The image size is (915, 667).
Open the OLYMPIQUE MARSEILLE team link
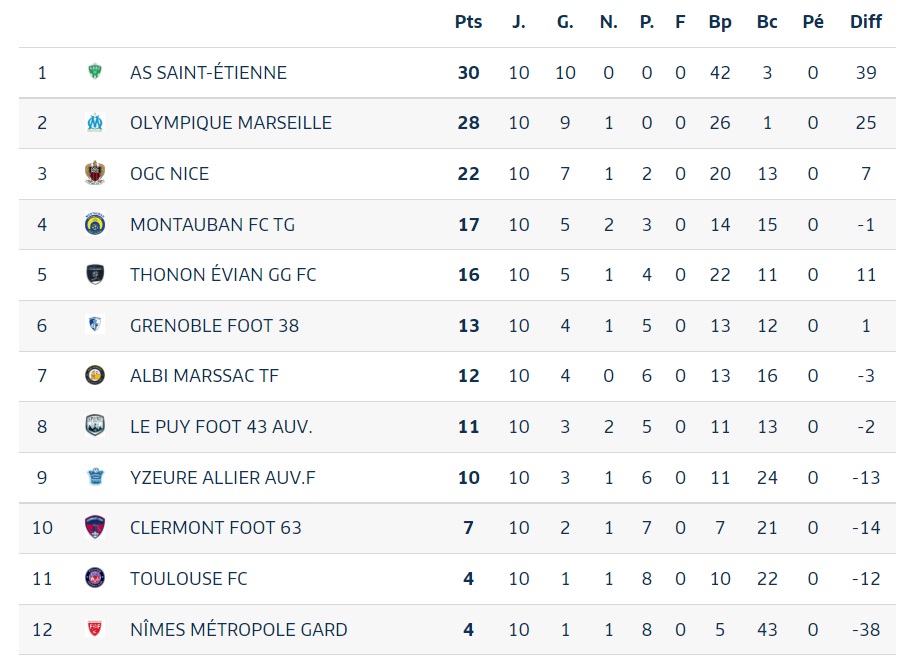tap(230, 123)
